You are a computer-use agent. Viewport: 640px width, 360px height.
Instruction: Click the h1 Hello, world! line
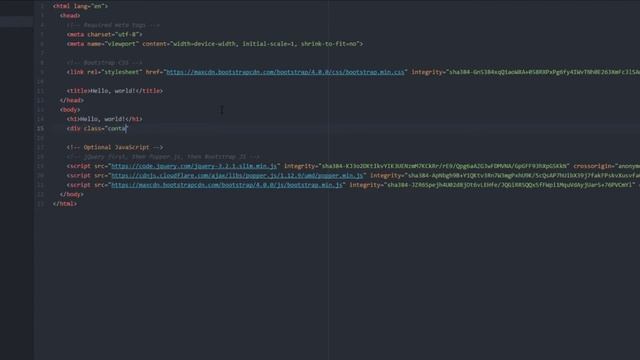[104, 119]
